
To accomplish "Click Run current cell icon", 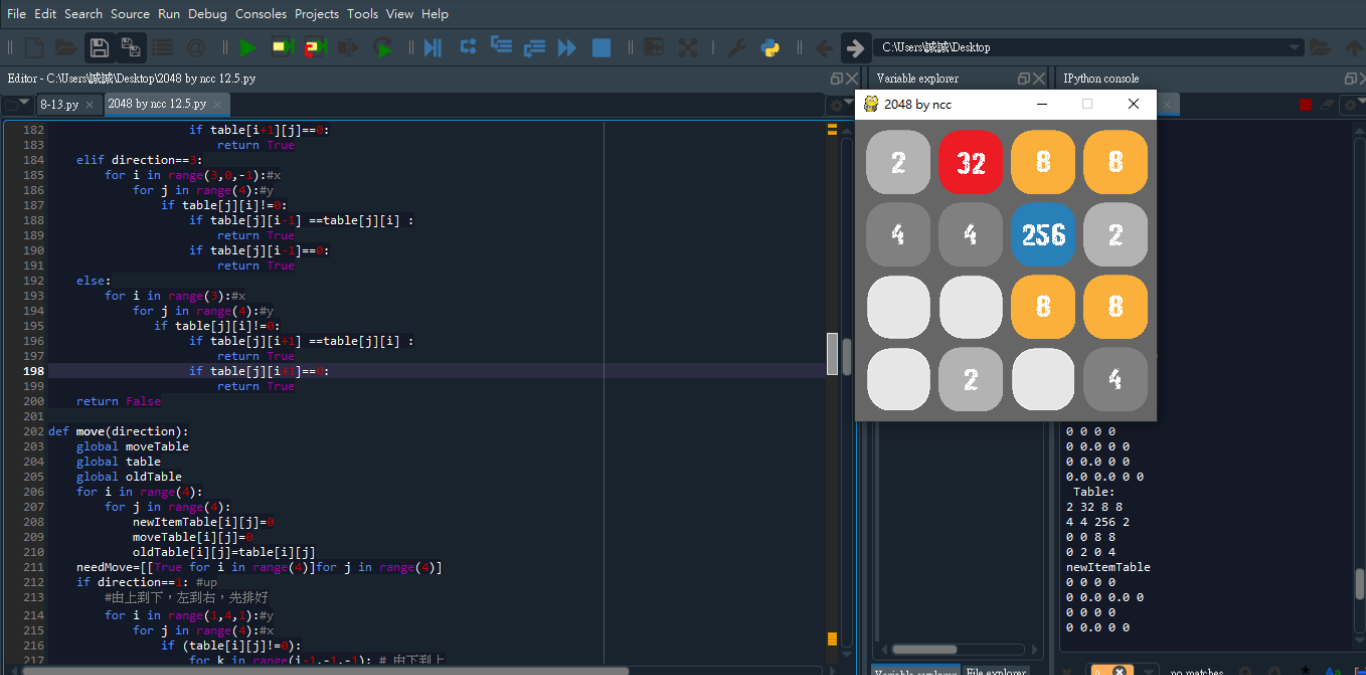I will click(281, 47).
